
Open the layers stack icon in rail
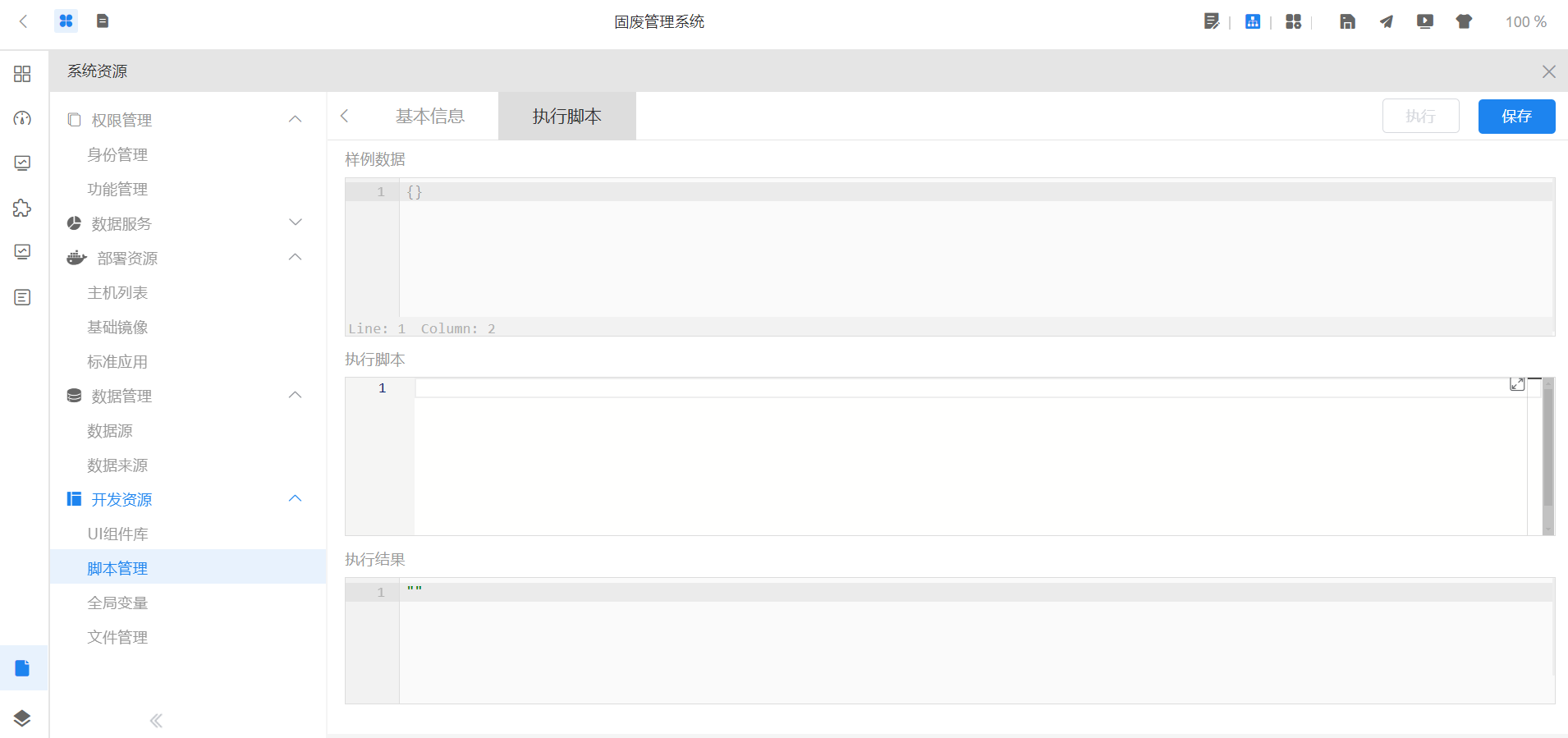tap(23, 718)
